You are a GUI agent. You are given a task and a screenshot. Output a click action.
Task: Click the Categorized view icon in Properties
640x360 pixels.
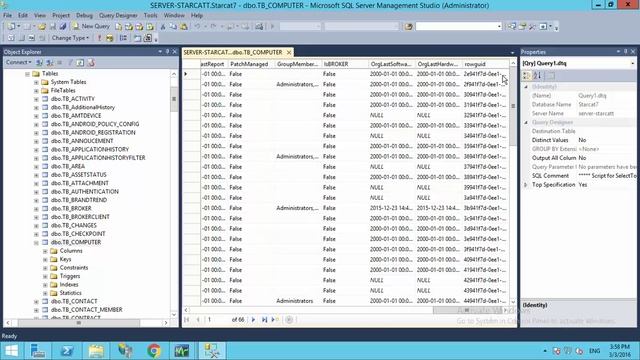tap(527, 76)
